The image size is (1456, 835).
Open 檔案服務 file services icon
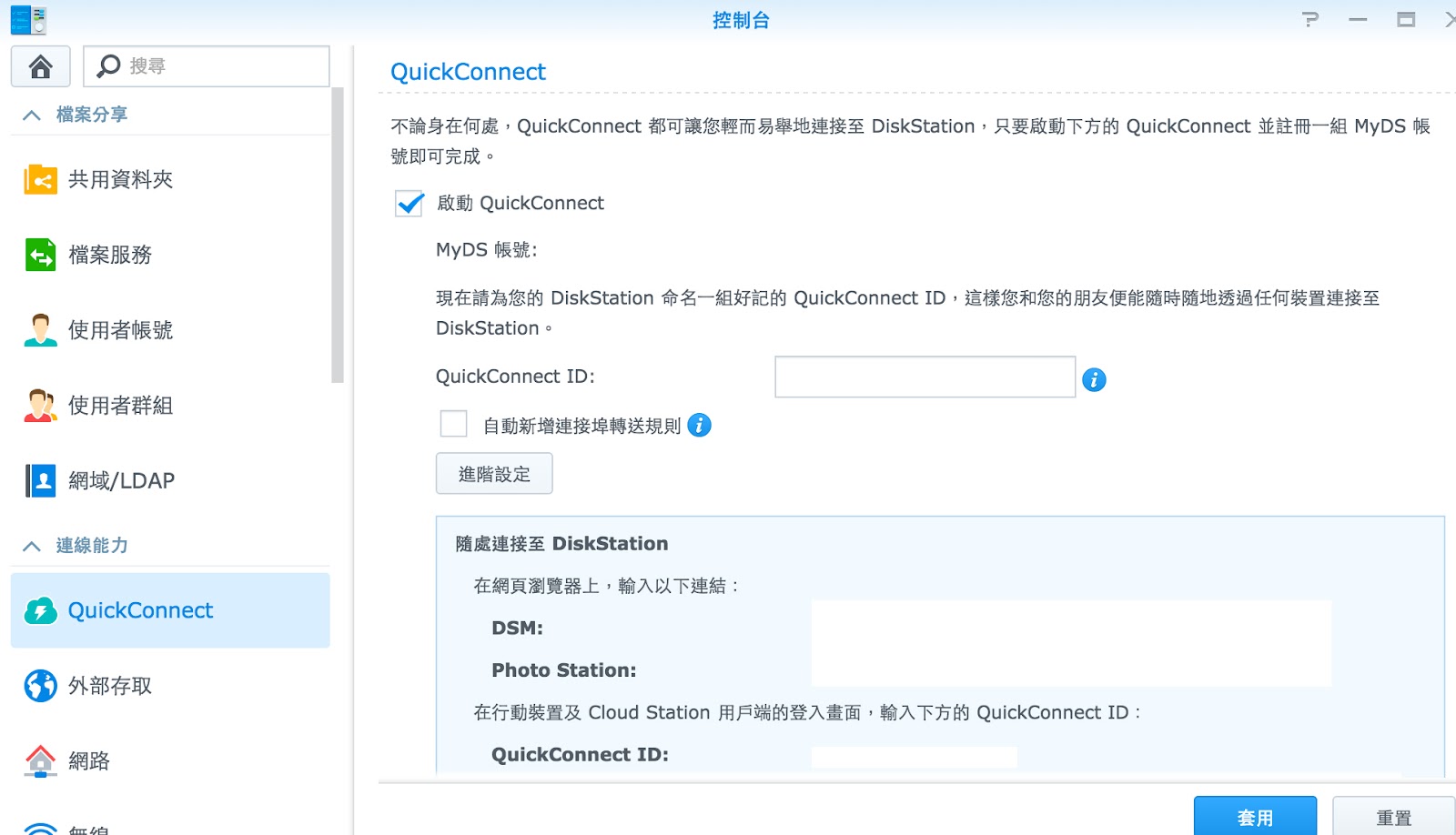coord(40,256)
